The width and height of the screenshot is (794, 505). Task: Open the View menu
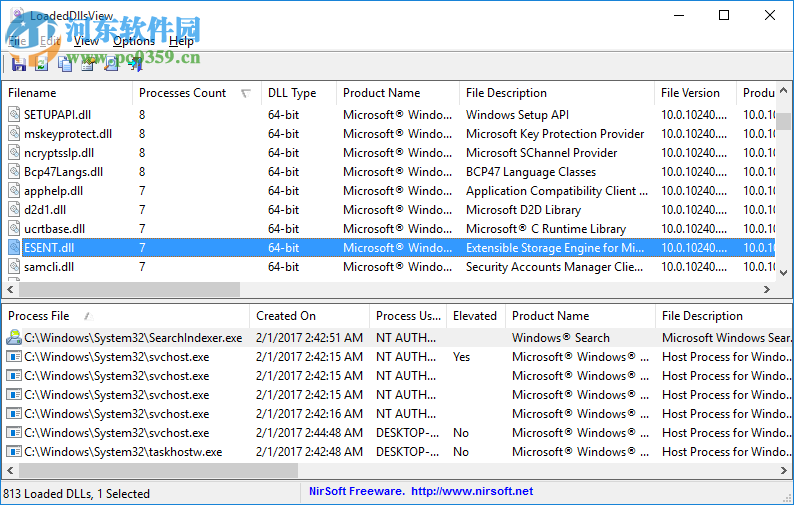86,41
